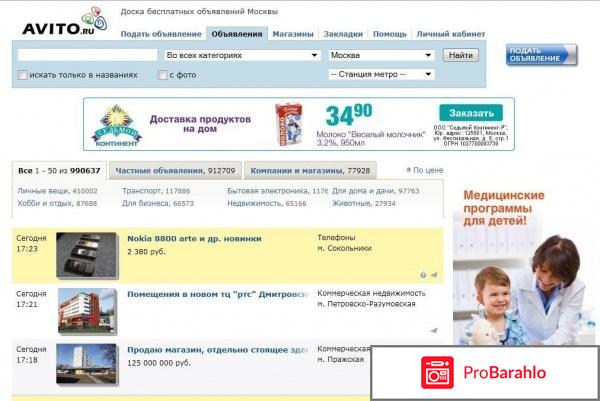Click 'Доставка продуктов на дом' banner text

[200, 124]
